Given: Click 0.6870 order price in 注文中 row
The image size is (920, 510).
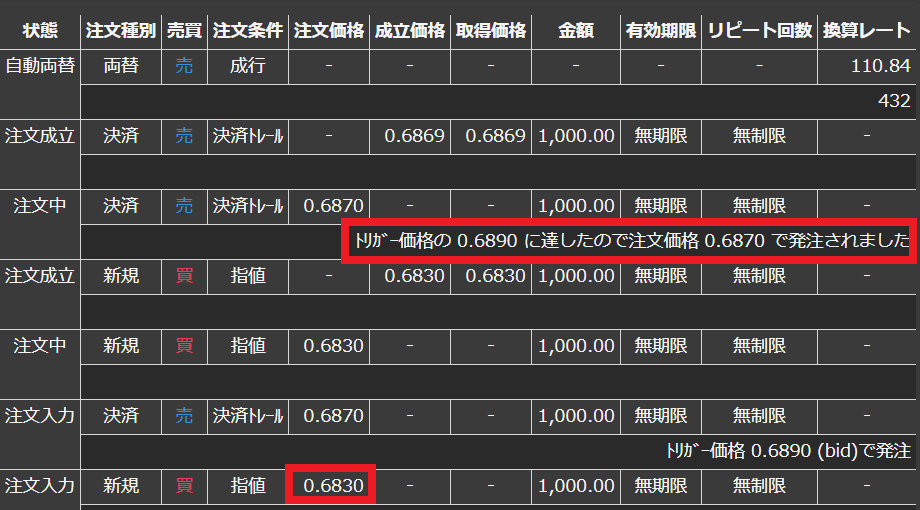Looking at the screenshot, I should coord(333,205).
